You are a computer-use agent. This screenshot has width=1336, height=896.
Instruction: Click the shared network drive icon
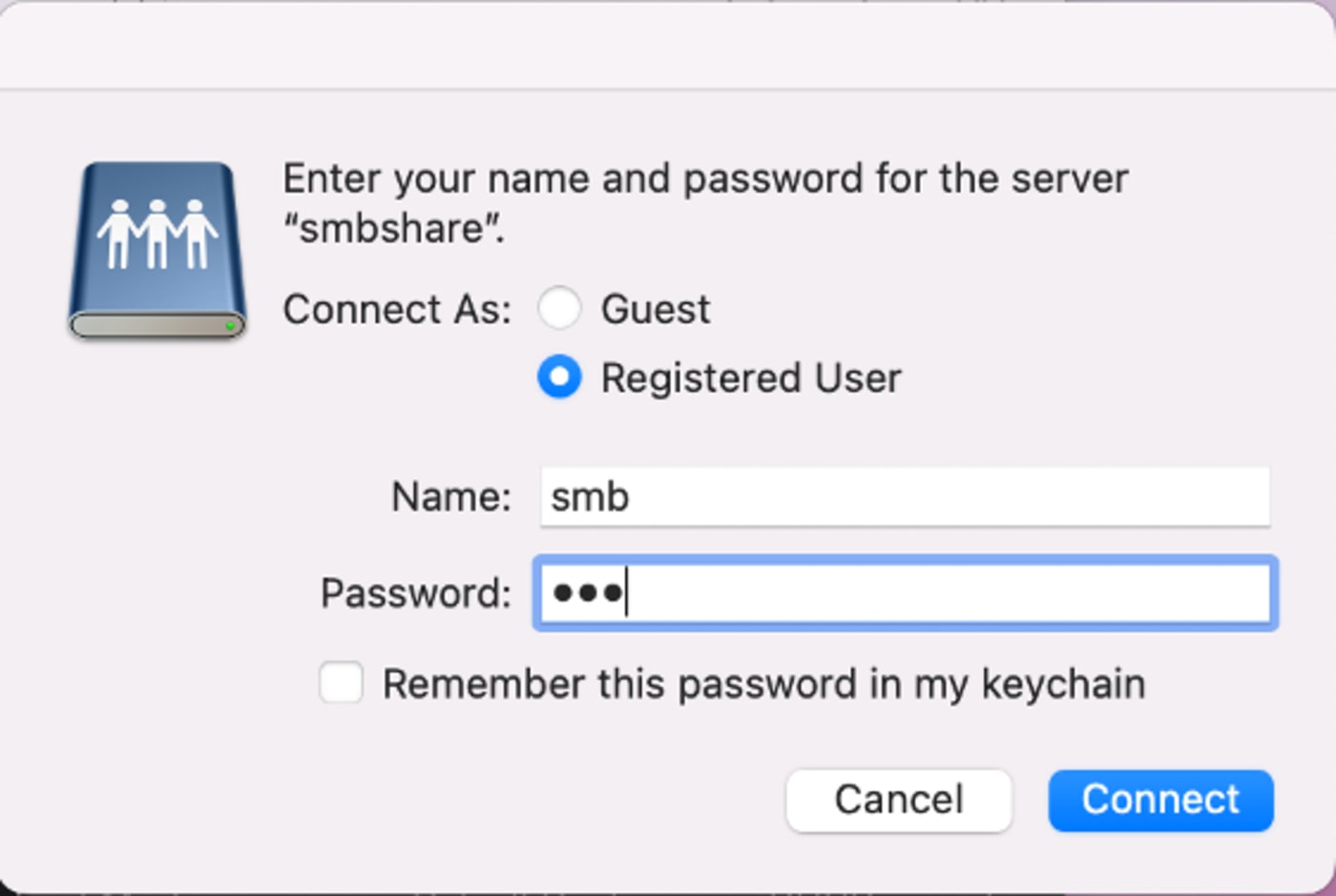click(157, 250)
